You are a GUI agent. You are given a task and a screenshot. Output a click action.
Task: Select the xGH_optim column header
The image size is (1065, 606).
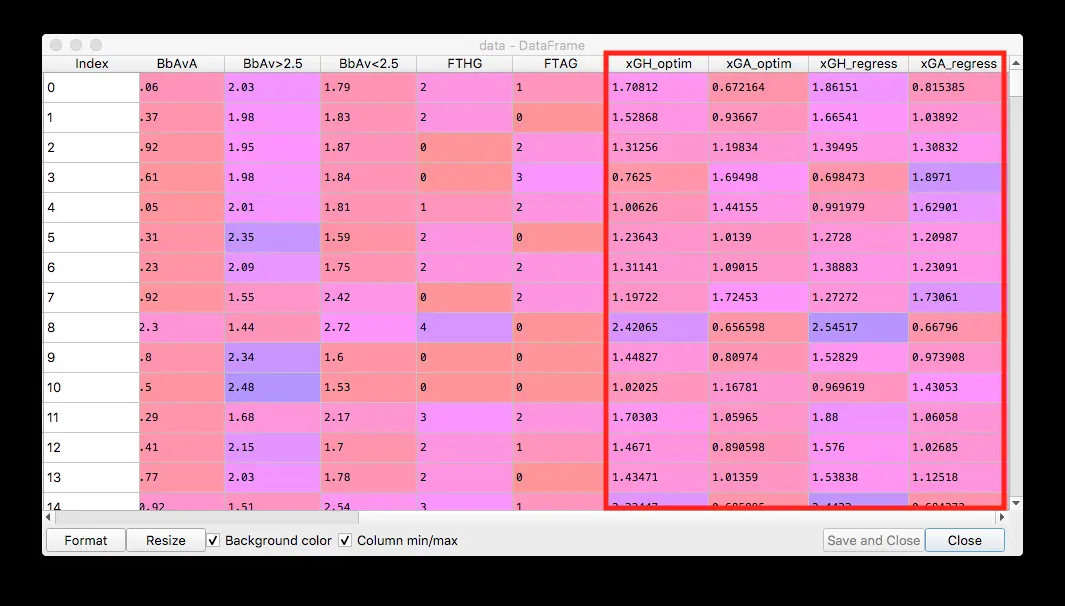(658, 64)
